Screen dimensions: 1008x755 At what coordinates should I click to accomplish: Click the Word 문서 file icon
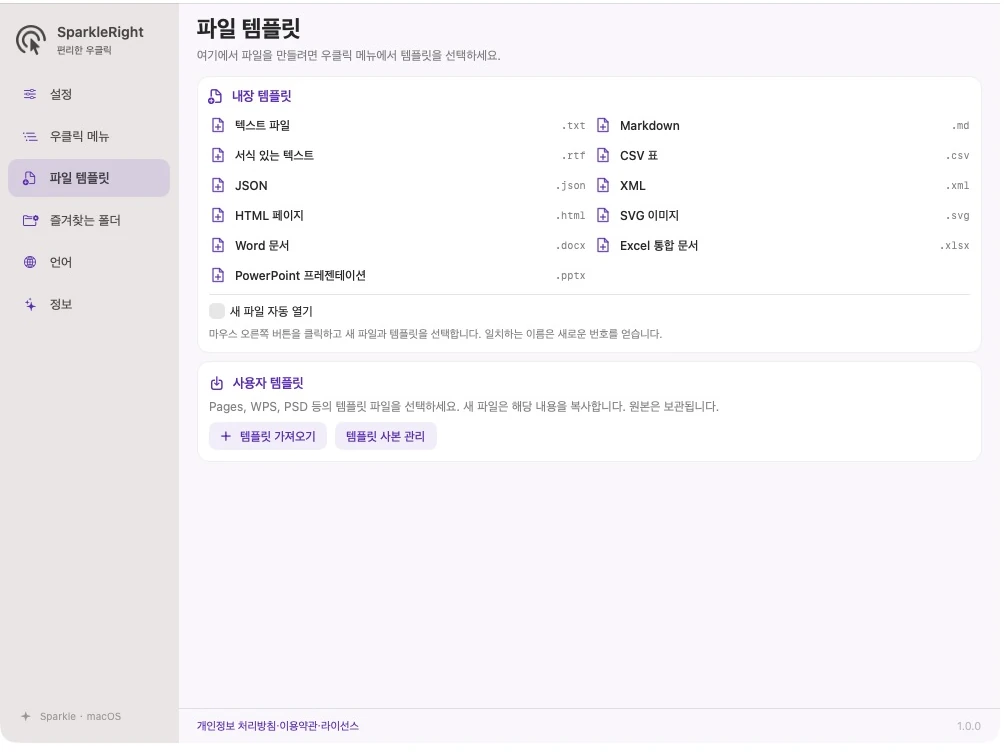(218, 246)
